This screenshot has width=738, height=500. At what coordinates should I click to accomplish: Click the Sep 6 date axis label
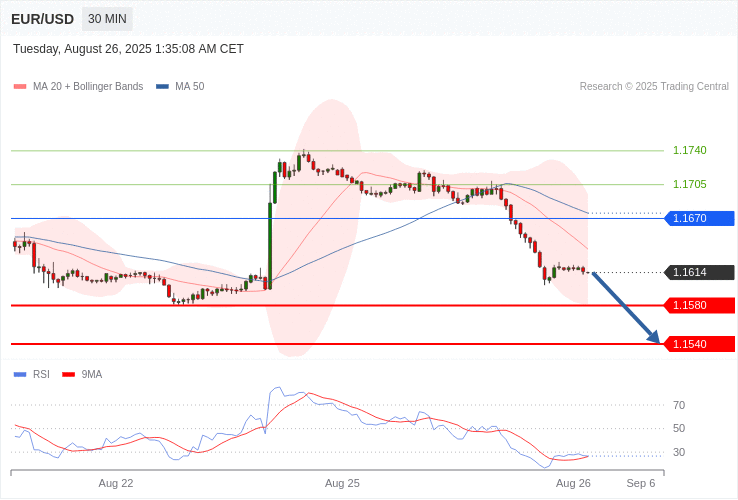point(641,484)
